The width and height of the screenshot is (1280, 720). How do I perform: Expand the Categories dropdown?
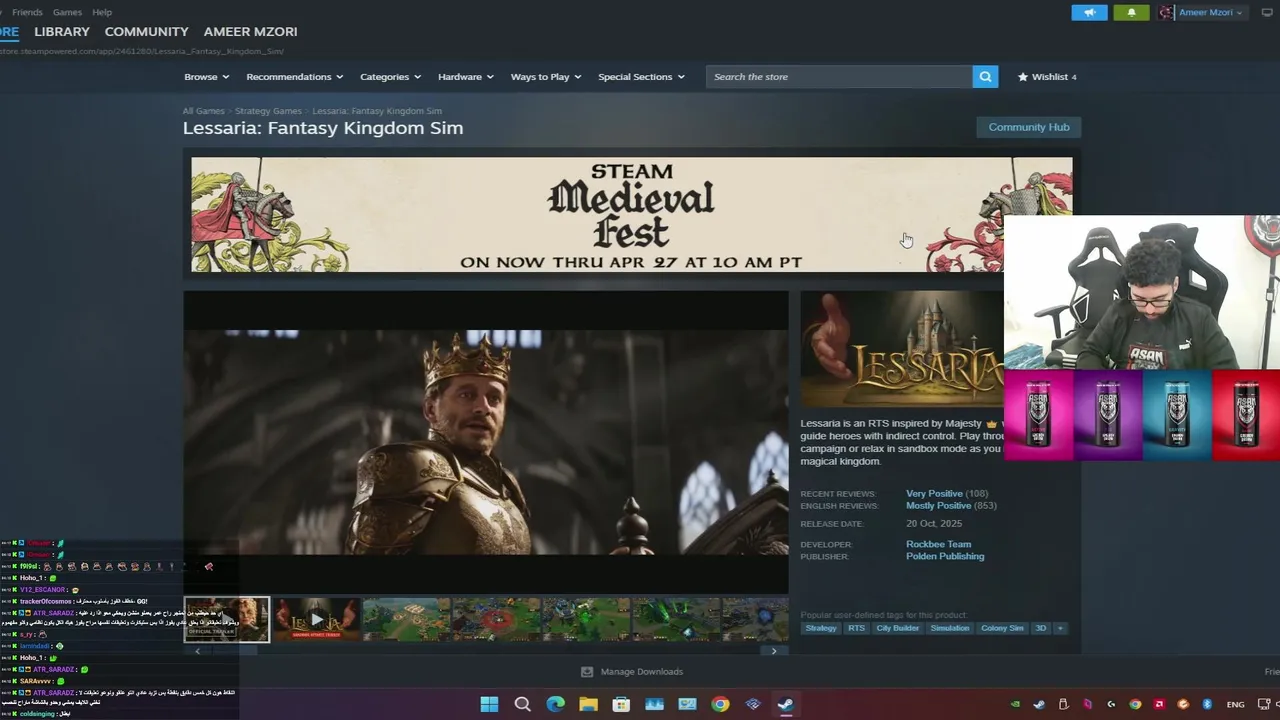(390, 77)
